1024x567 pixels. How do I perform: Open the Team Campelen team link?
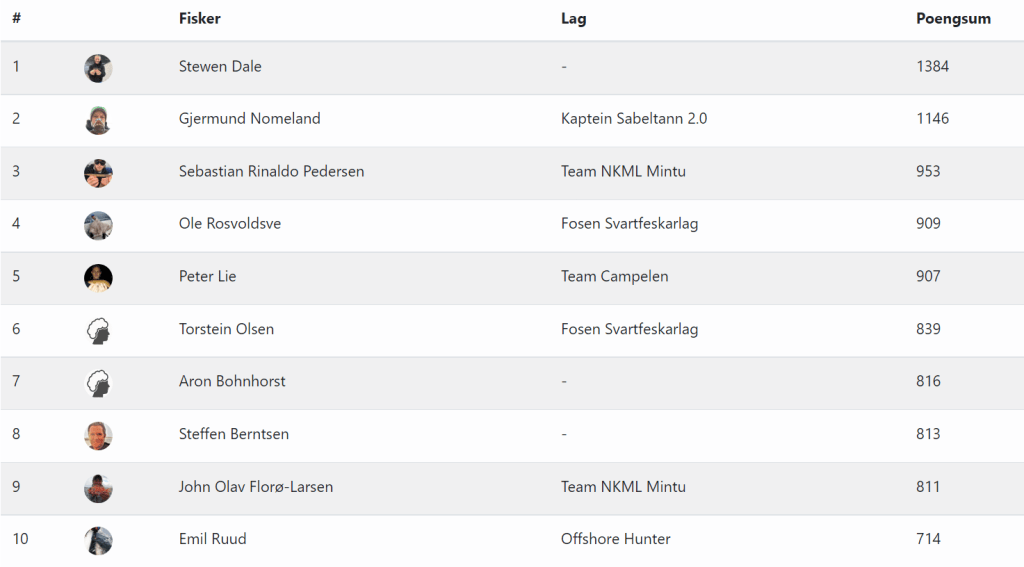tap(614, 277)
